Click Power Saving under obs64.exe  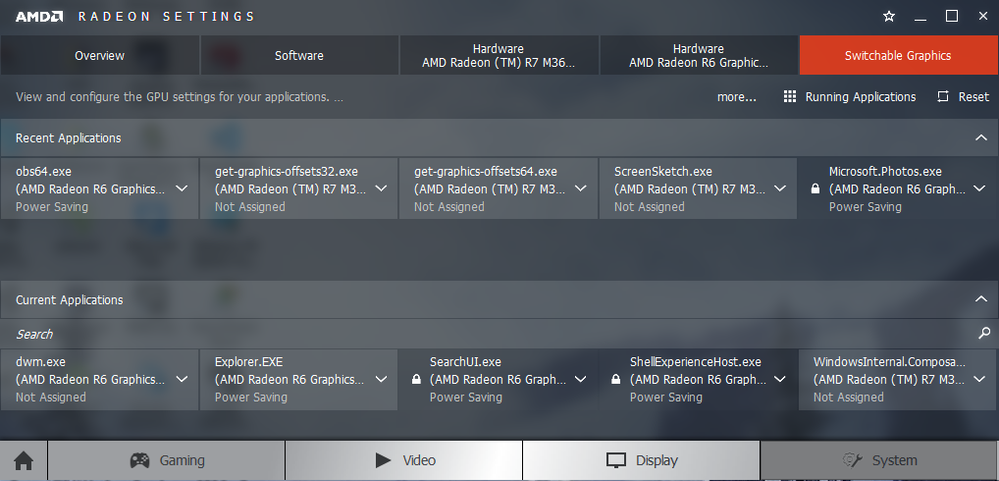pyautogui.click(x=52, y=206)
